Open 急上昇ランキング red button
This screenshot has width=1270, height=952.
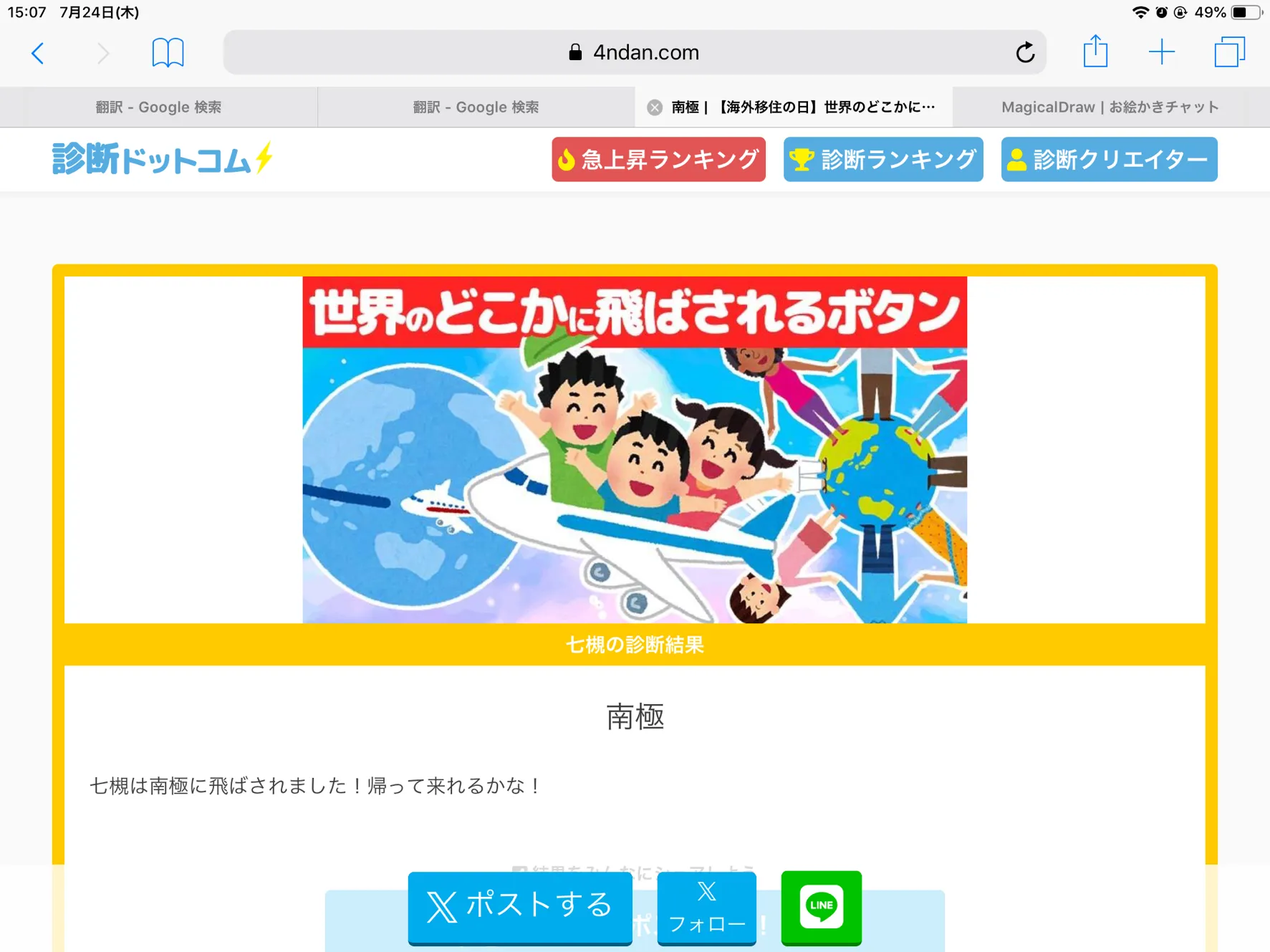(658, 159)
